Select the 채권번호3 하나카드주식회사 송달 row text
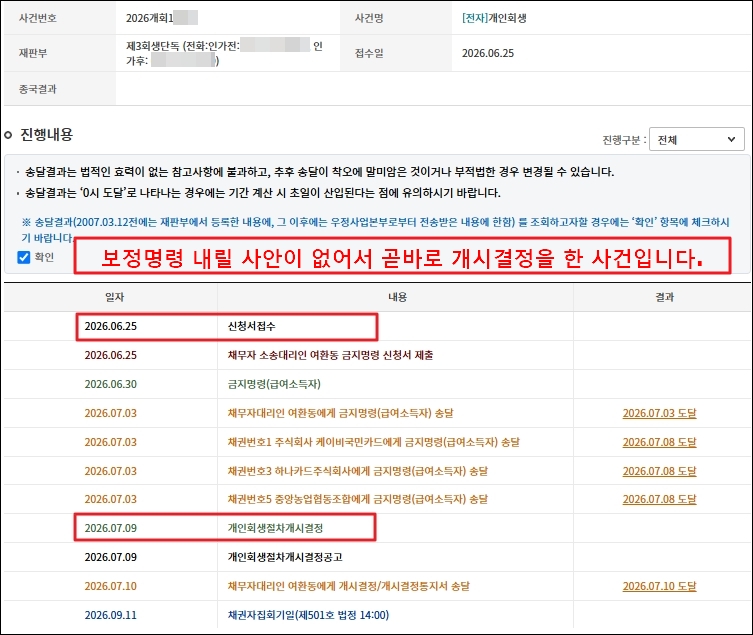The height and width of the screenshot is (635, 753). (358, 471)
